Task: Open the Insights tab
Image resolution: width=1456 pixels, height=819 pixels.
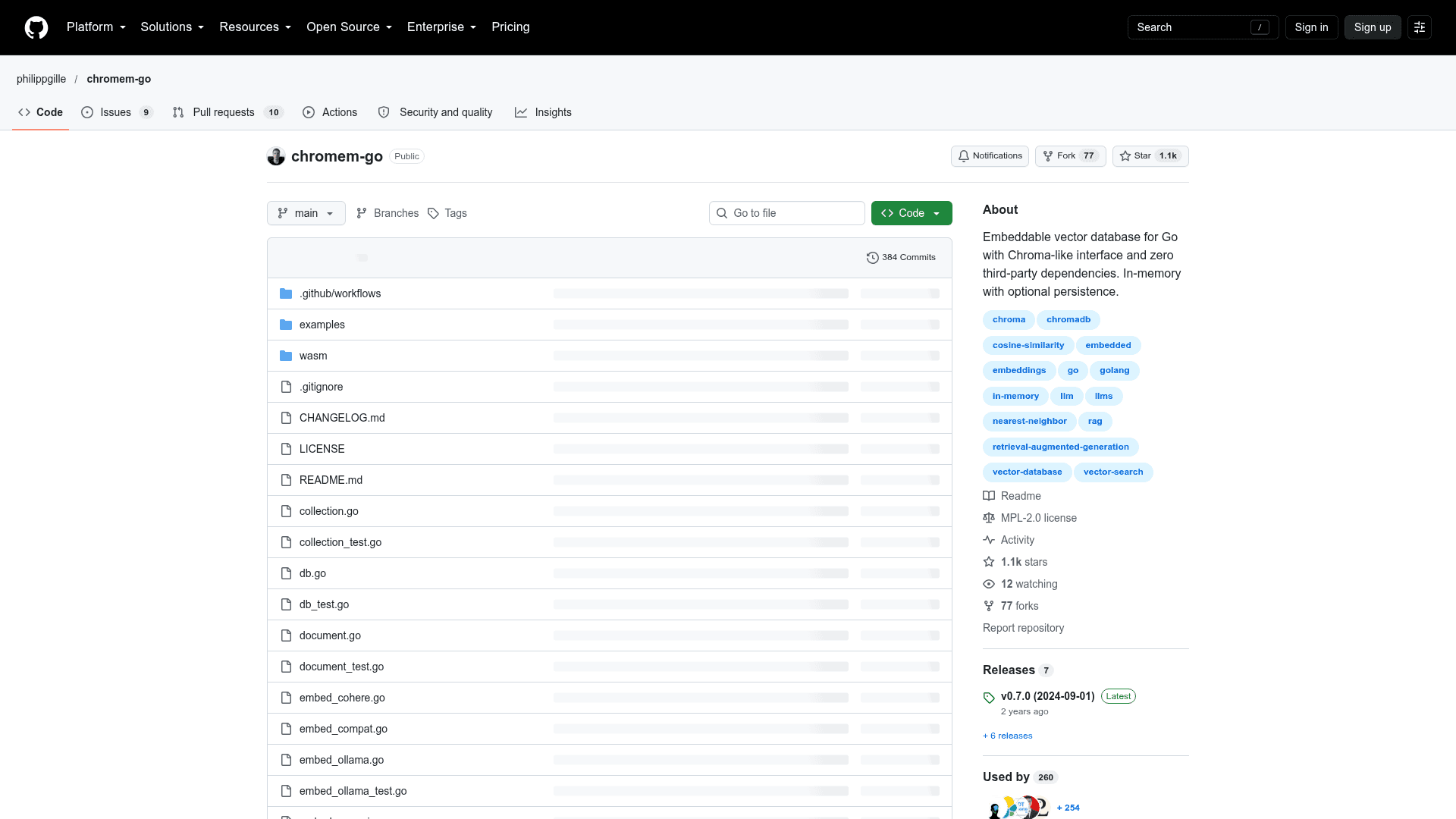Action: pyautogui.click(x=543, y=112)
